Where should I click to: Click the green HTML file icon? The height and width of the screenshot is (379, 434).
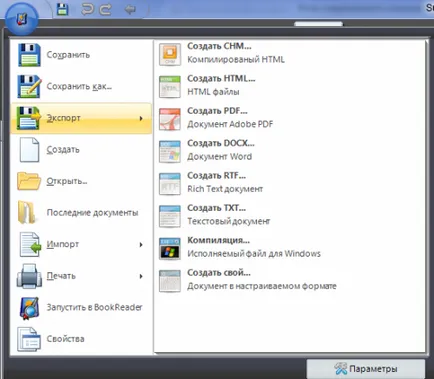pyautogui.click(x=170, y=86)
